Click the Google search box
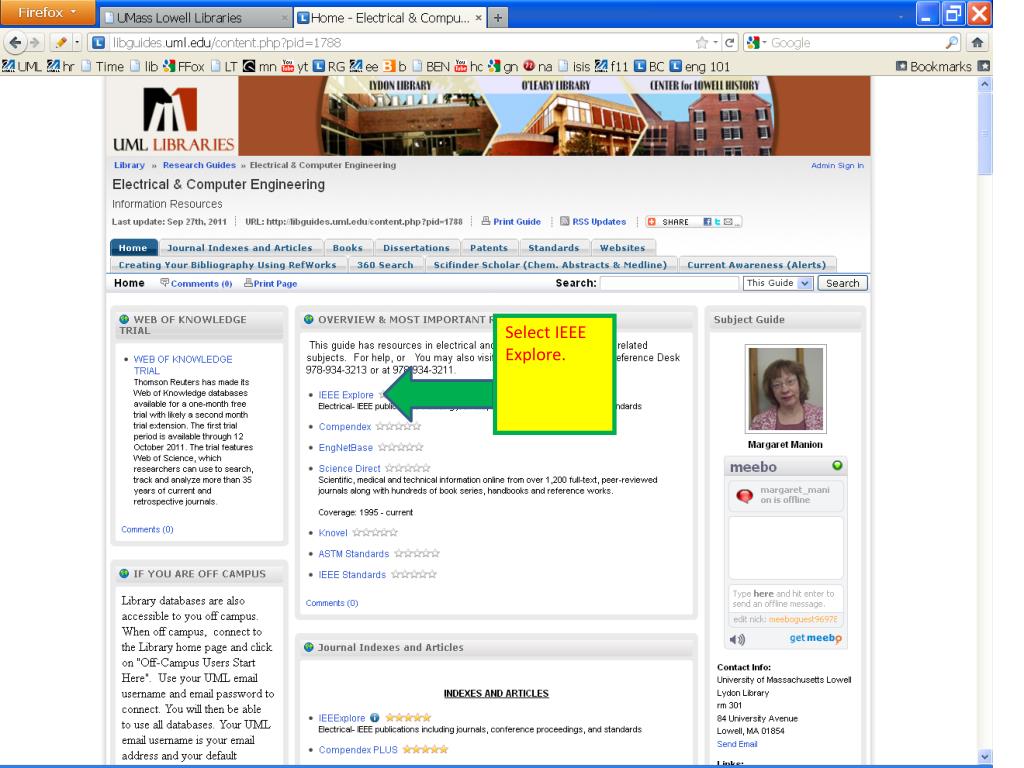Screen dimensions: 1024x768 (856, 43)
